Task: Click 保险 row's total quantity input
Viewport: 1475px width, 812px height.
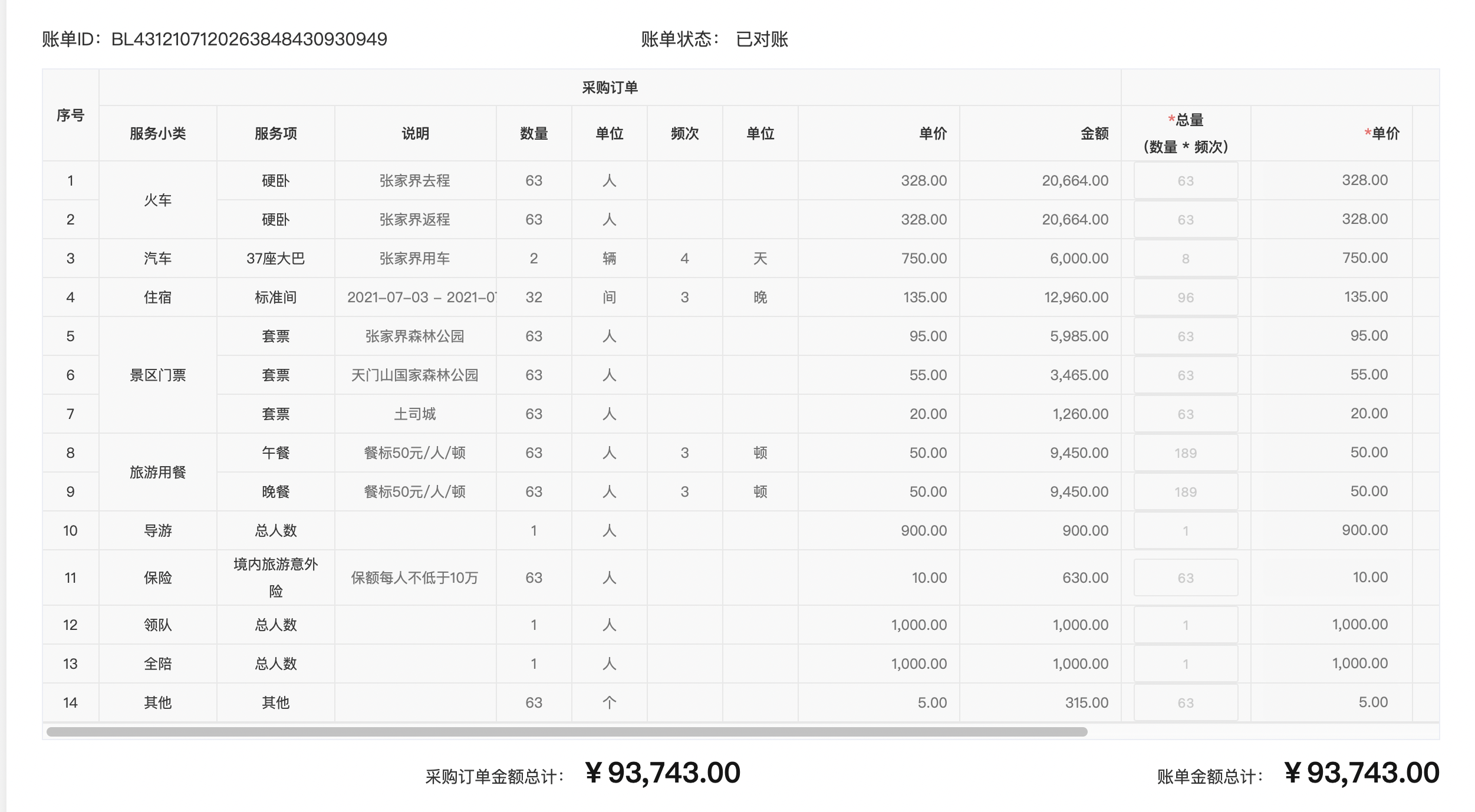Action: coord(1185,578)
